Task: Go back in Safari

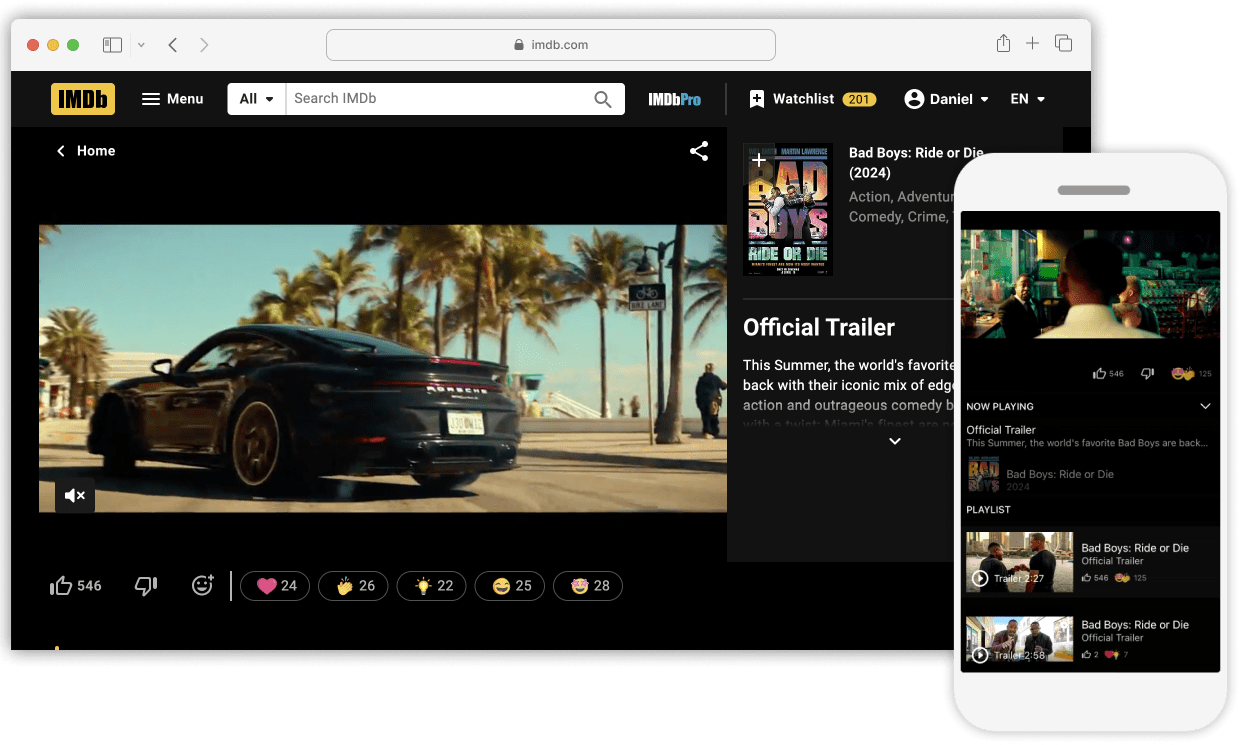Action: [x=173, y=44]
